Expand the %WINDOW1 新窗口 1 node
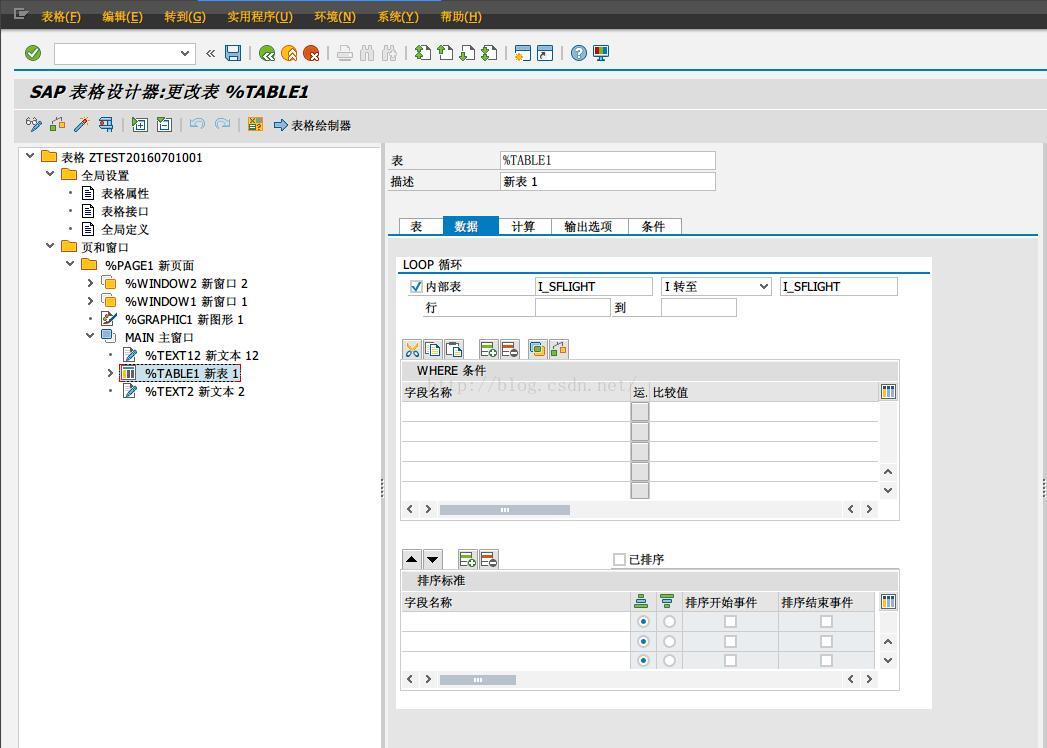 pyautogui.click(x=90, y=301)
